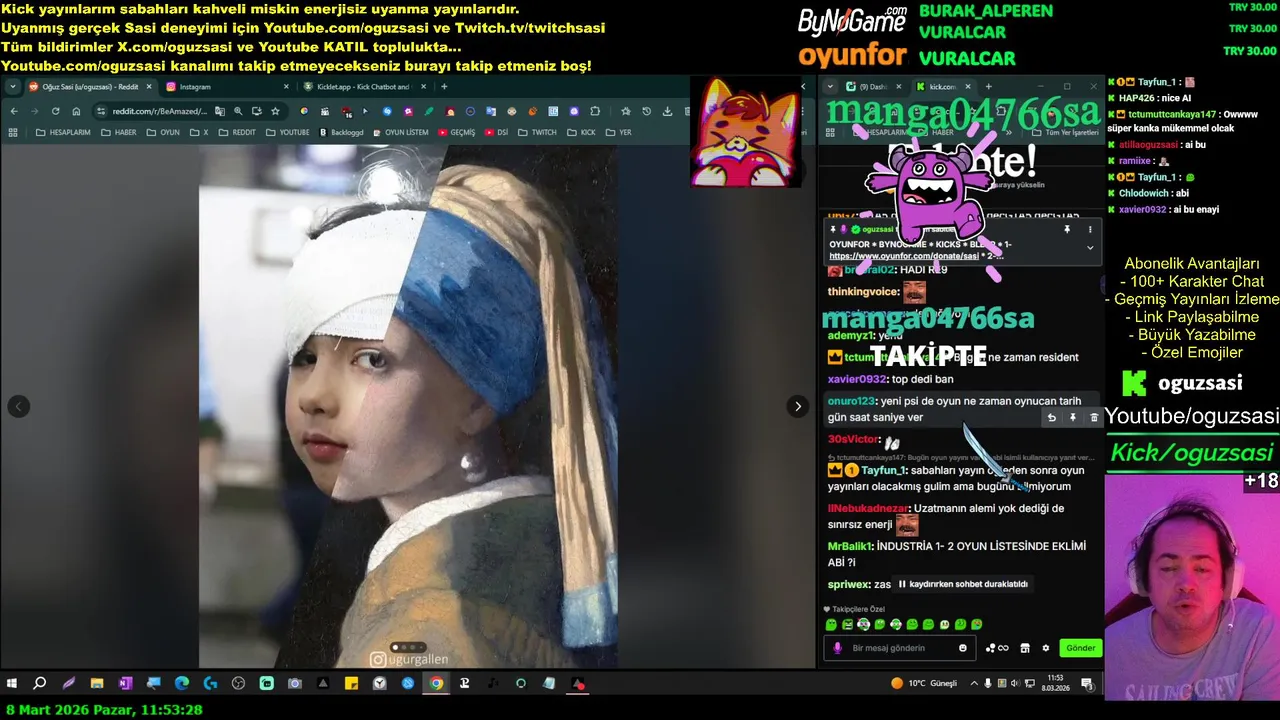This screenshot has height=720, width=1280.
Task: Open the pinned message options menu
Action: coord(1090,230)
